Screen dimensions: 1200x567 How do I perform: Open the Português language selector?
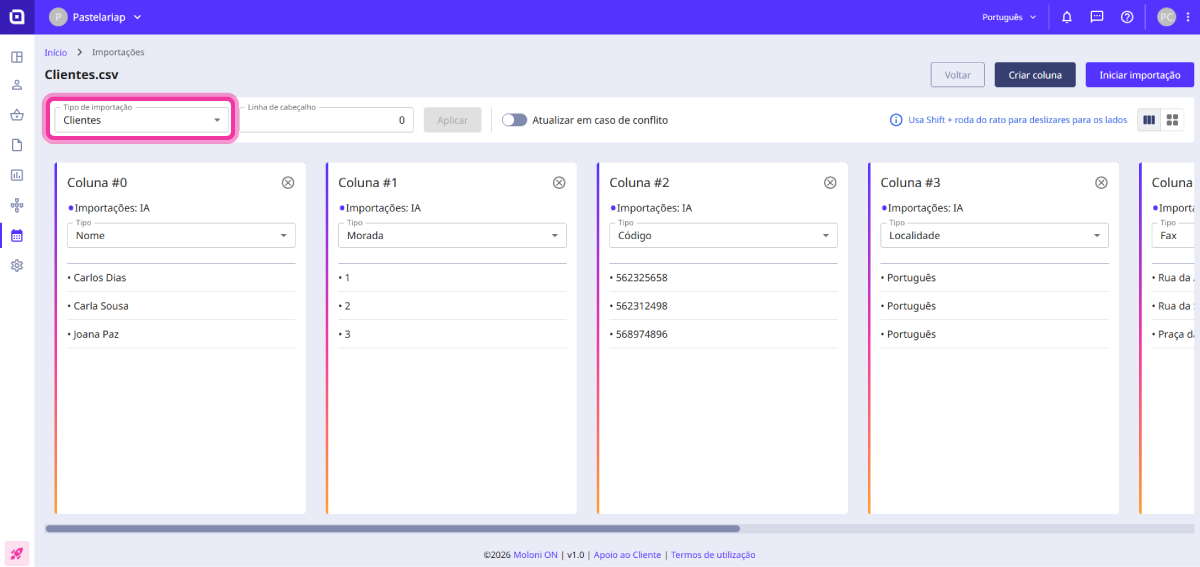[x=1009, y=17]
